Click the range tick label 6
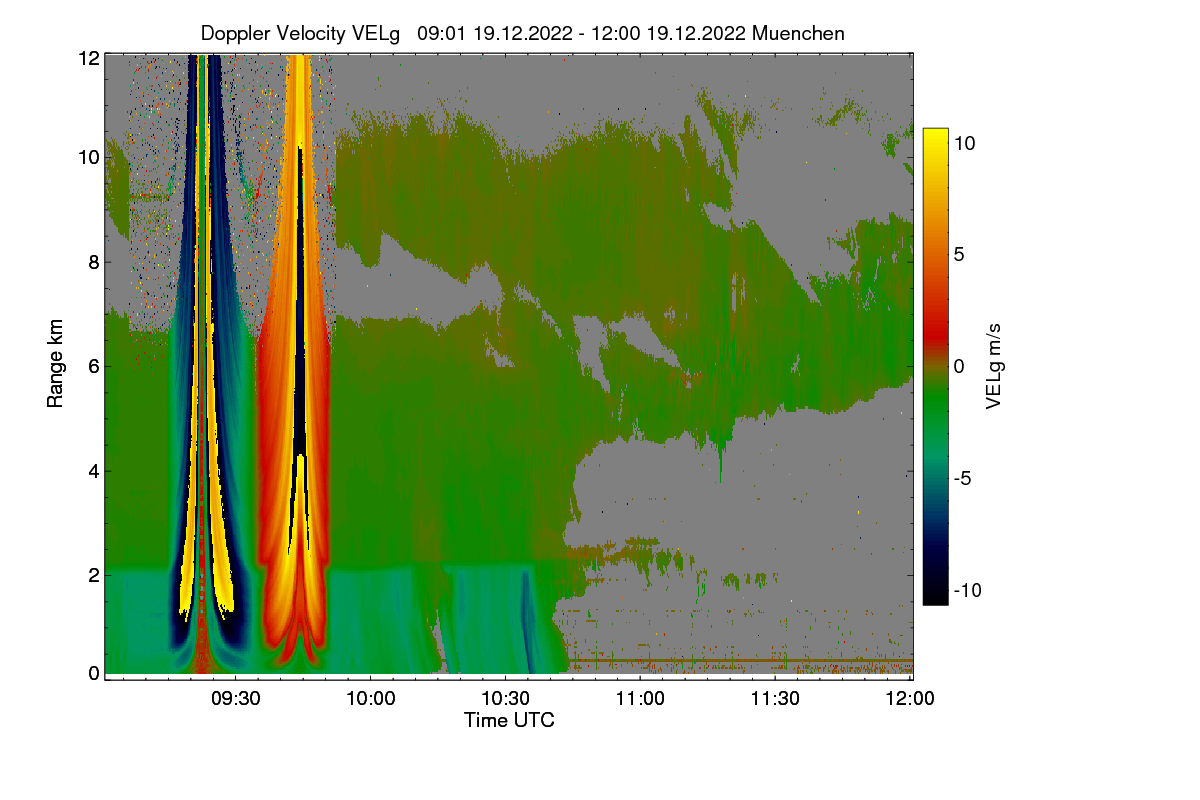1200x800 pixels. click(x=93, y=367)
